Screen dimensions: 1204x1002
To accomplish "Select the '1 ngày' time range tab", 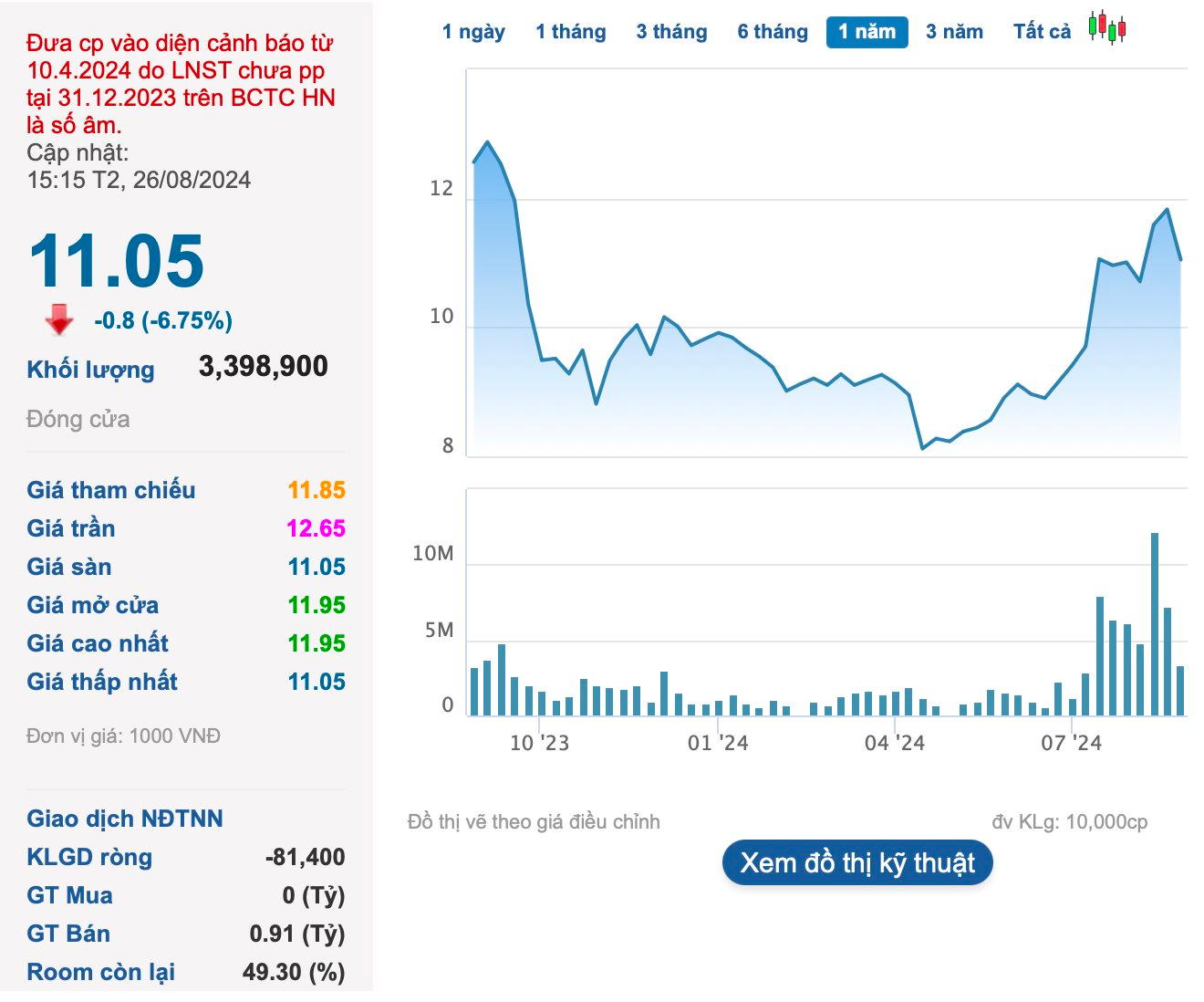I will pyautogui.click(x=473, y=32).
